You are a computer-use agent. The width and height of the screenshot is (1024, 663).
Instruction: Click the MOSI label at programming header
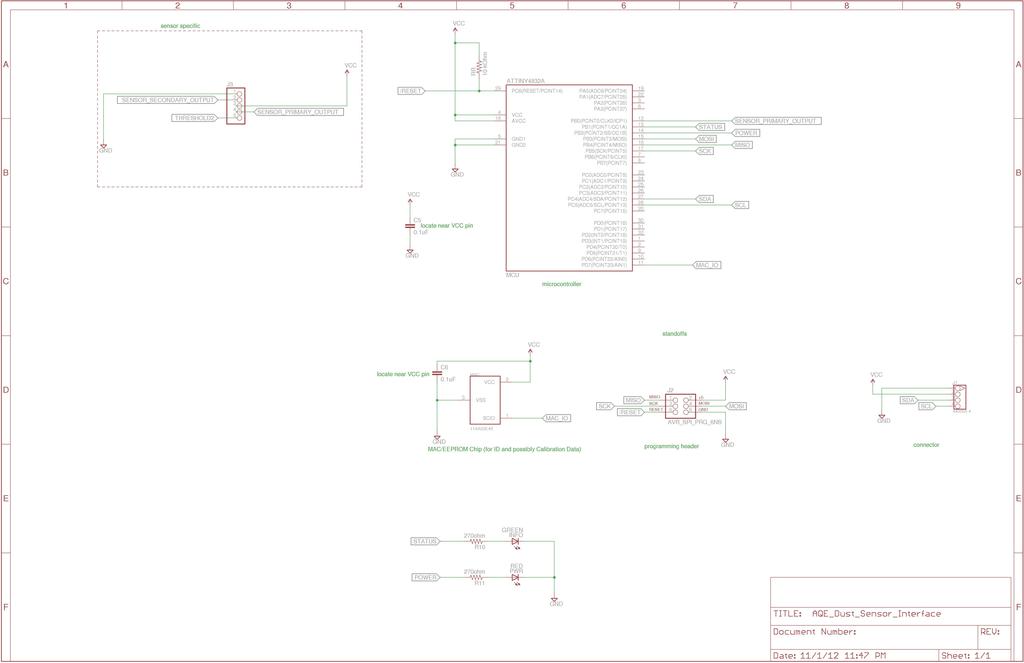pyautogui.click(x=737, y=406)
